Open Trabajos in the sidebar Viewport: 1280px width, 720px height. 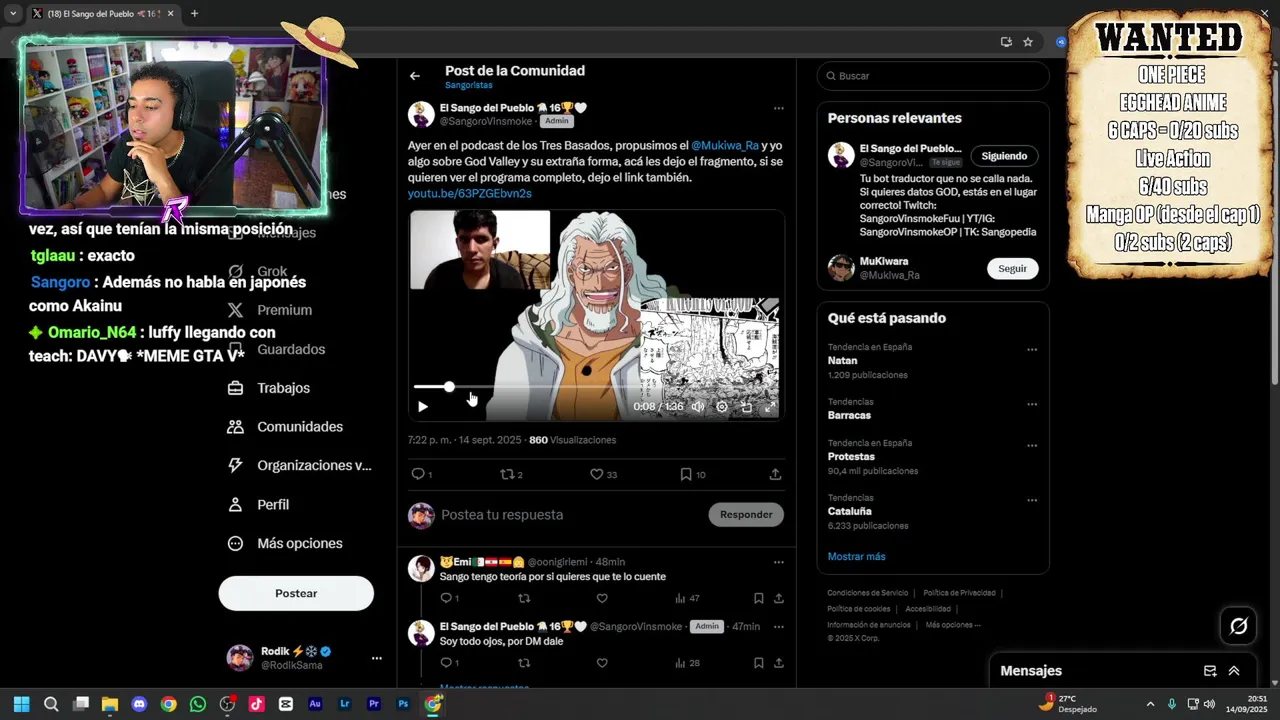(270, 388)
